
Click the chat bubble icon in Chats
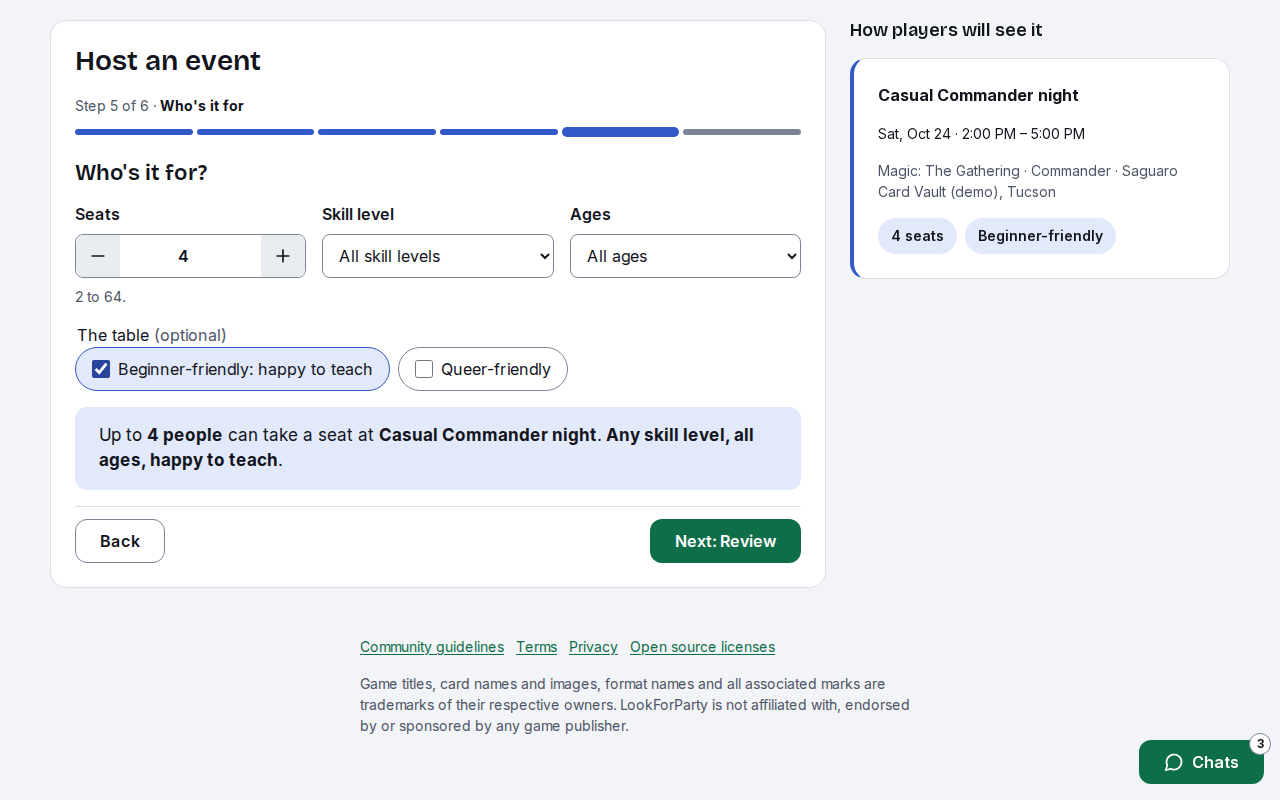coord(1174,762)
